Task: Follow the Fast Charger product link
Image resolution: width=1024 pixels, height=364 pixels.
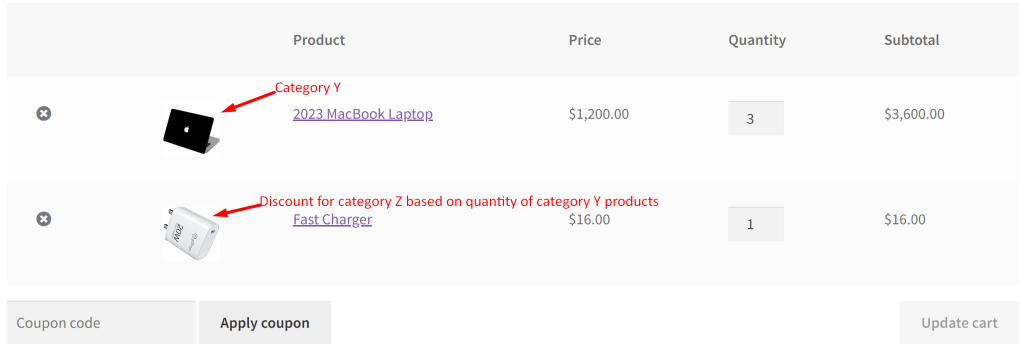Action: pos(332,220)
